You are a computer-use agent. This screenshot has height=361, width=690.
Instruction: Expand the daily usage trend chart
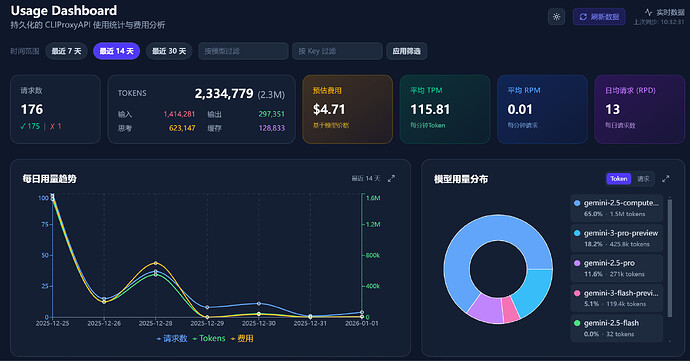[x=391, y=179]
